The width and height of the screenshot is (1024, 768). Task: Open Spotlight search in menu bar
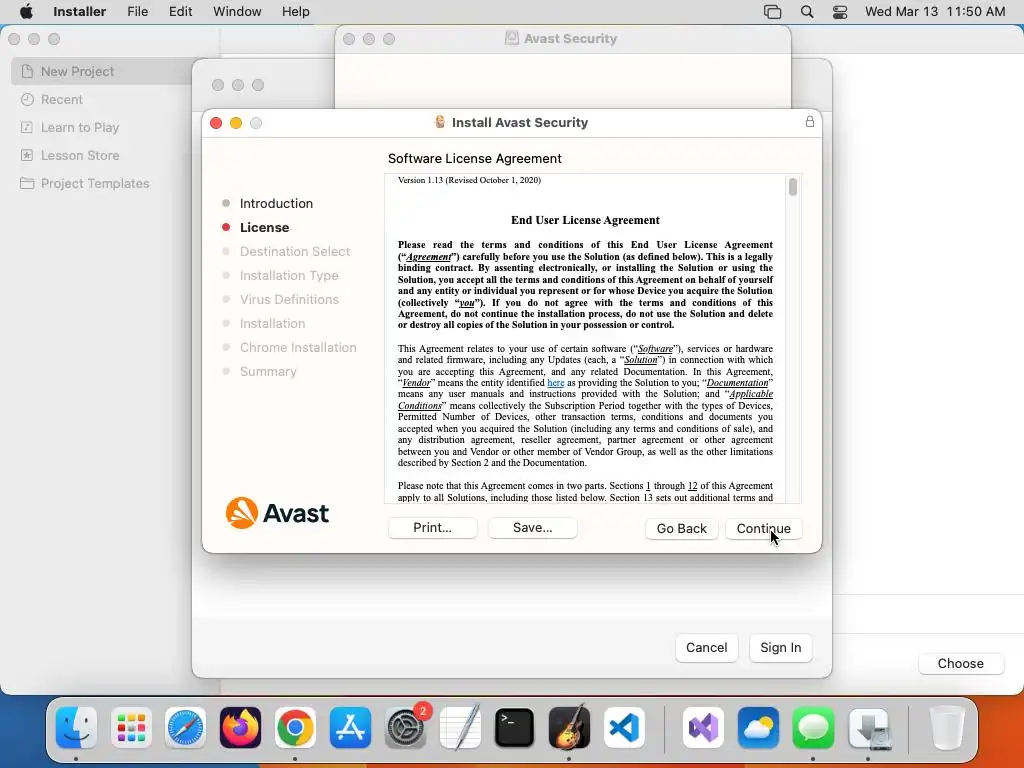tap(807, 12)
